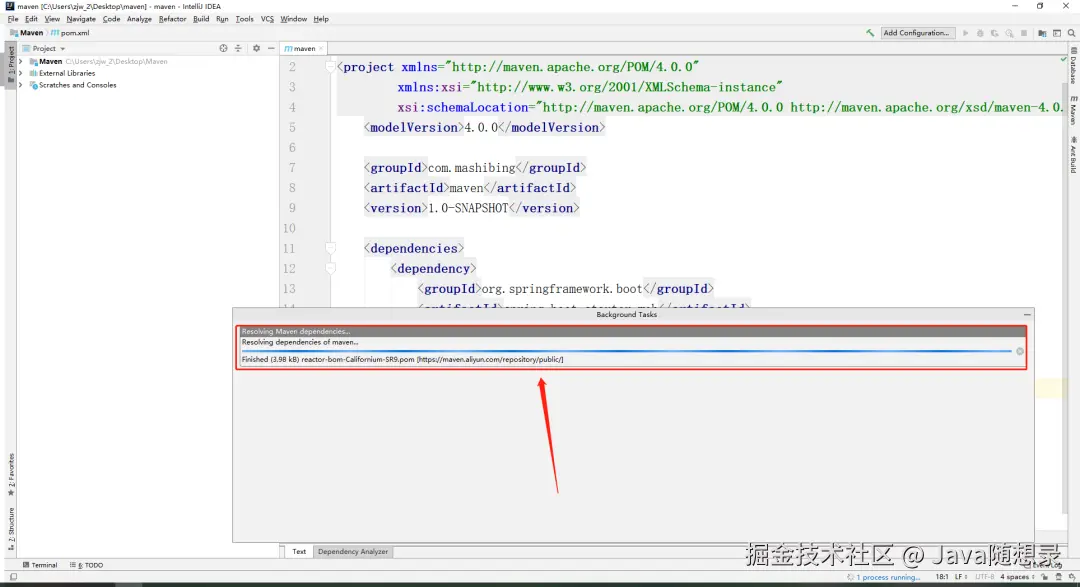Open the View menu
1080x587 pixels.
pyautogui.click(x=52, y=19)
